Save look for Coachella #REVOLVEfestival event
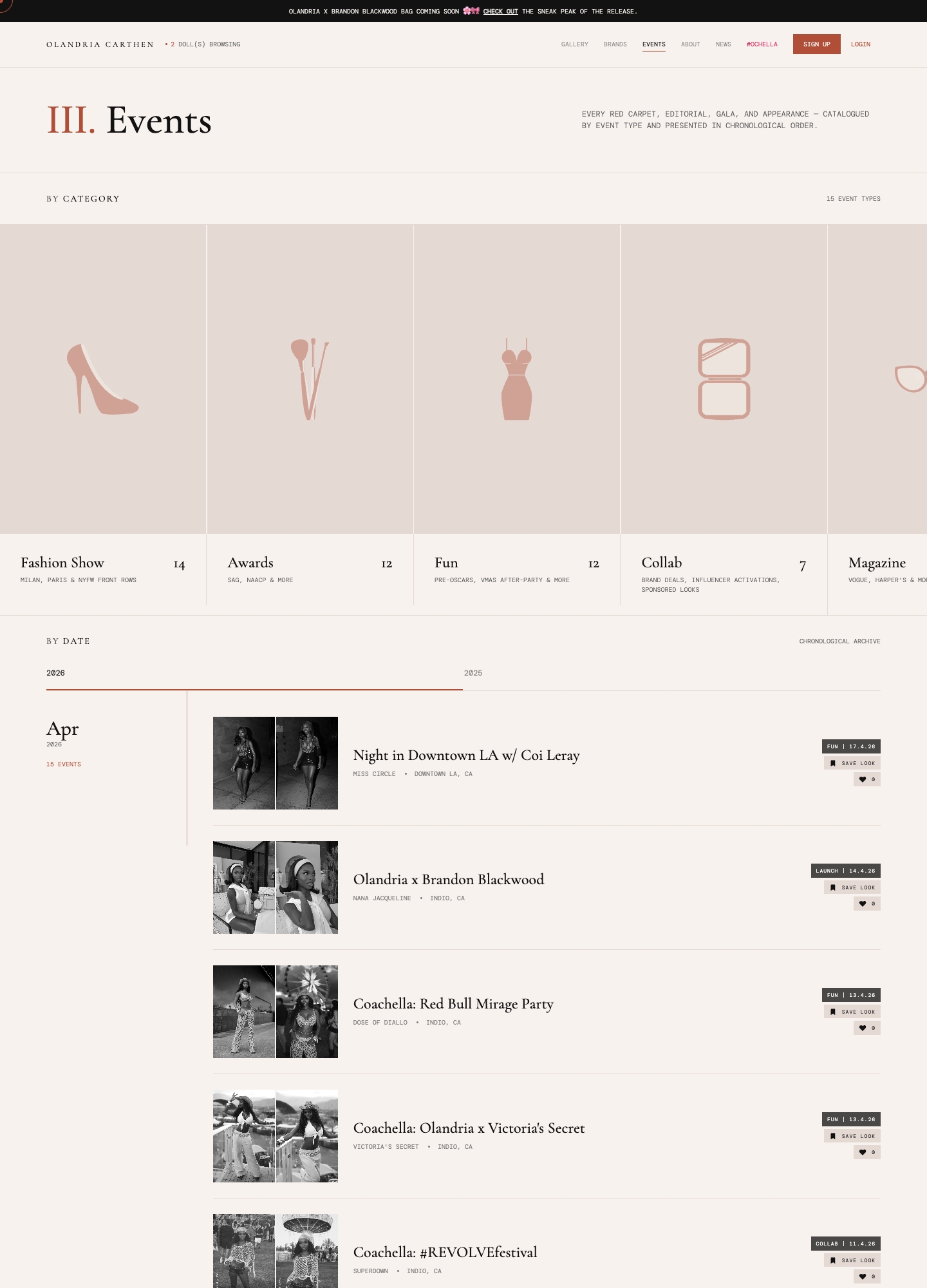The image size is (927, 1288). point(852,1260)
